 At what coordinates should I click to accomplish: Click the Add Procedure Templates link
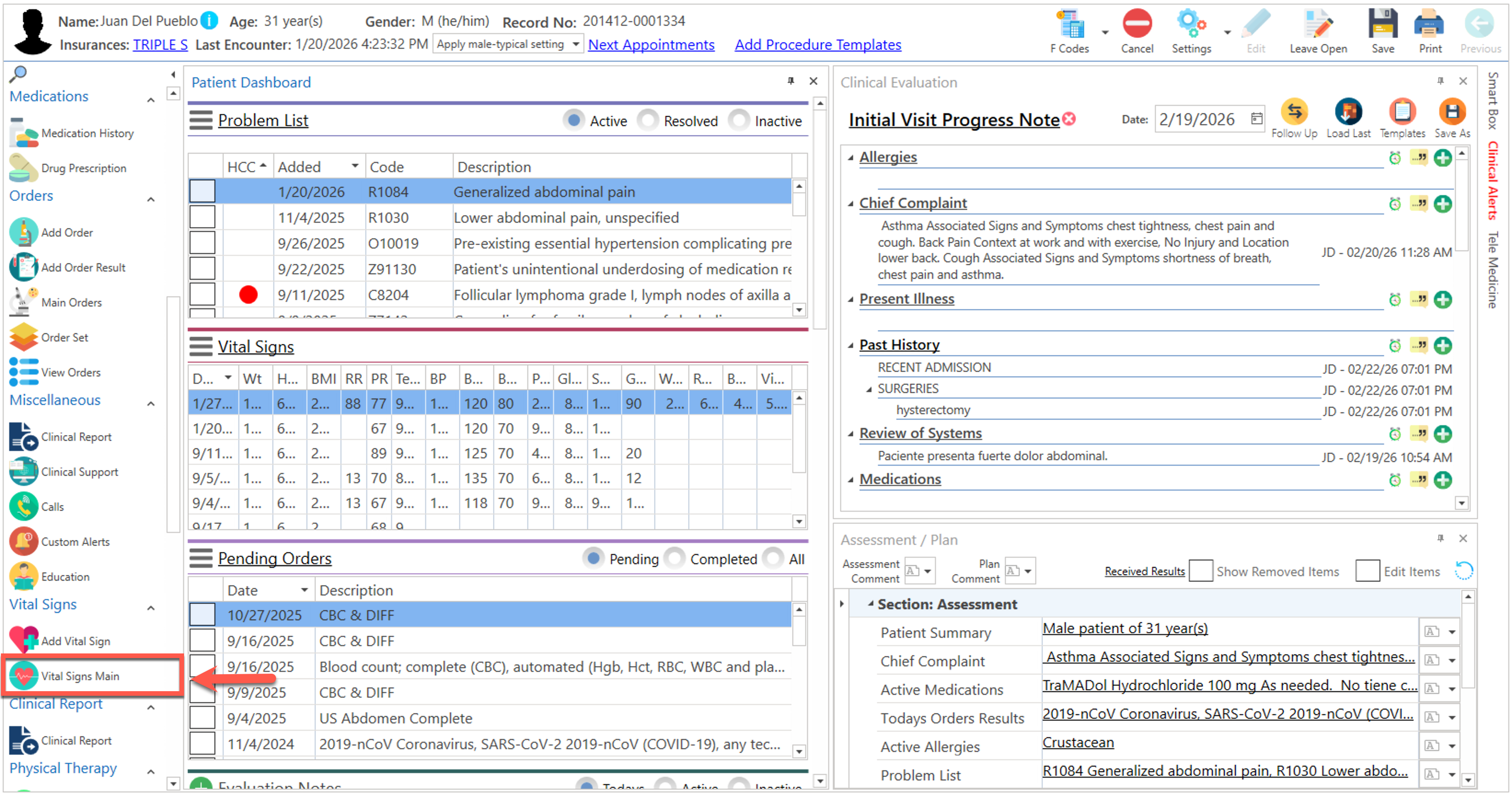click(x=817, y=45)
